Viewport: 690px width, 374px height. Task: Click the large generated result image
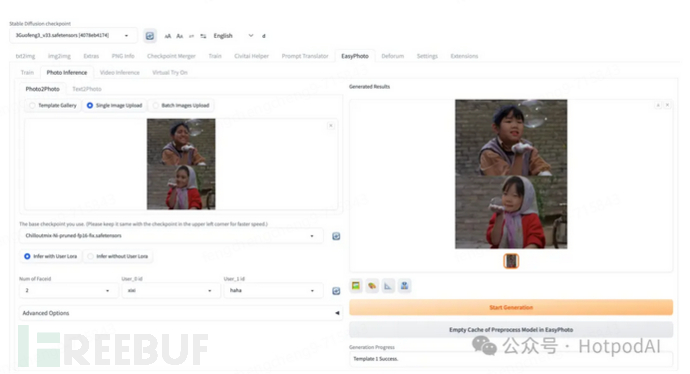point(511,174)
